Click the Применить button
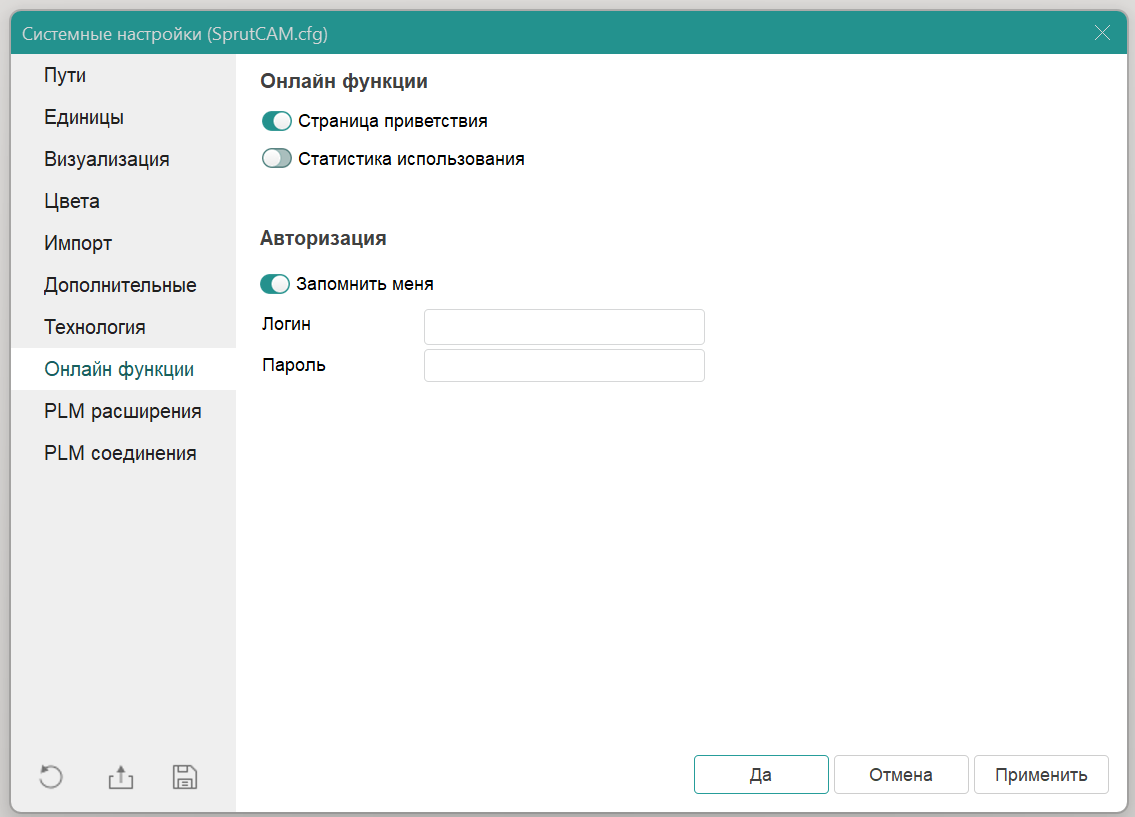 point(1041,774)
